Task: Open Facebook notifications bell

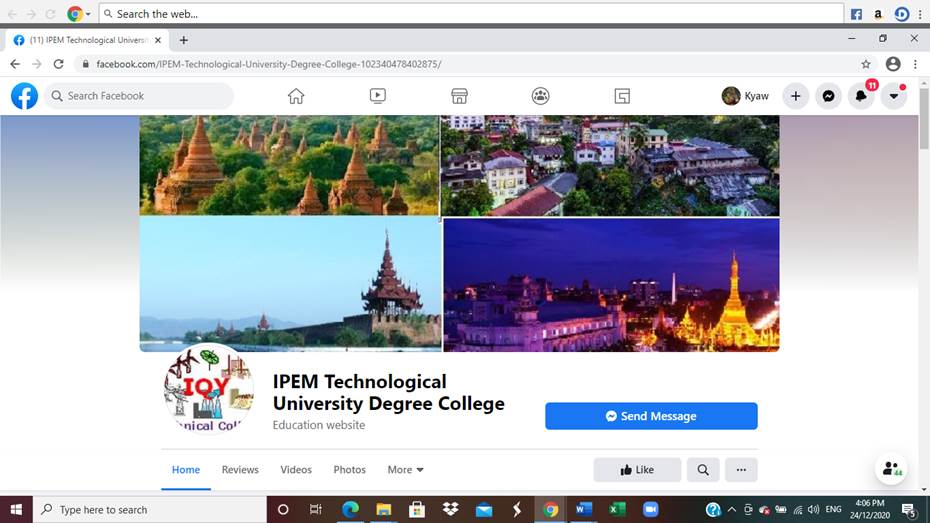Action: [x=861, y=96]
